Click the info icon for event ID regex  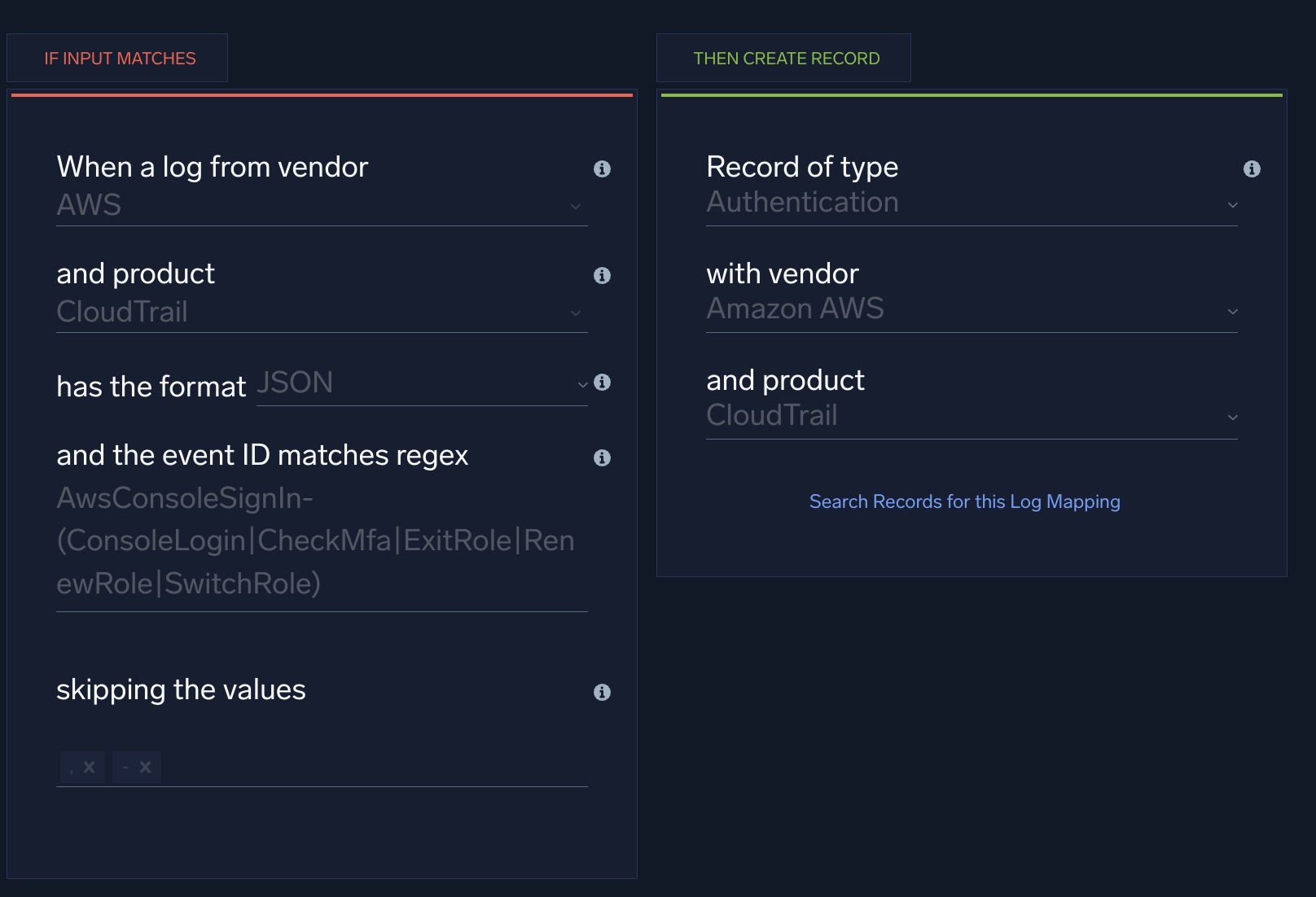tap(603, 457)
